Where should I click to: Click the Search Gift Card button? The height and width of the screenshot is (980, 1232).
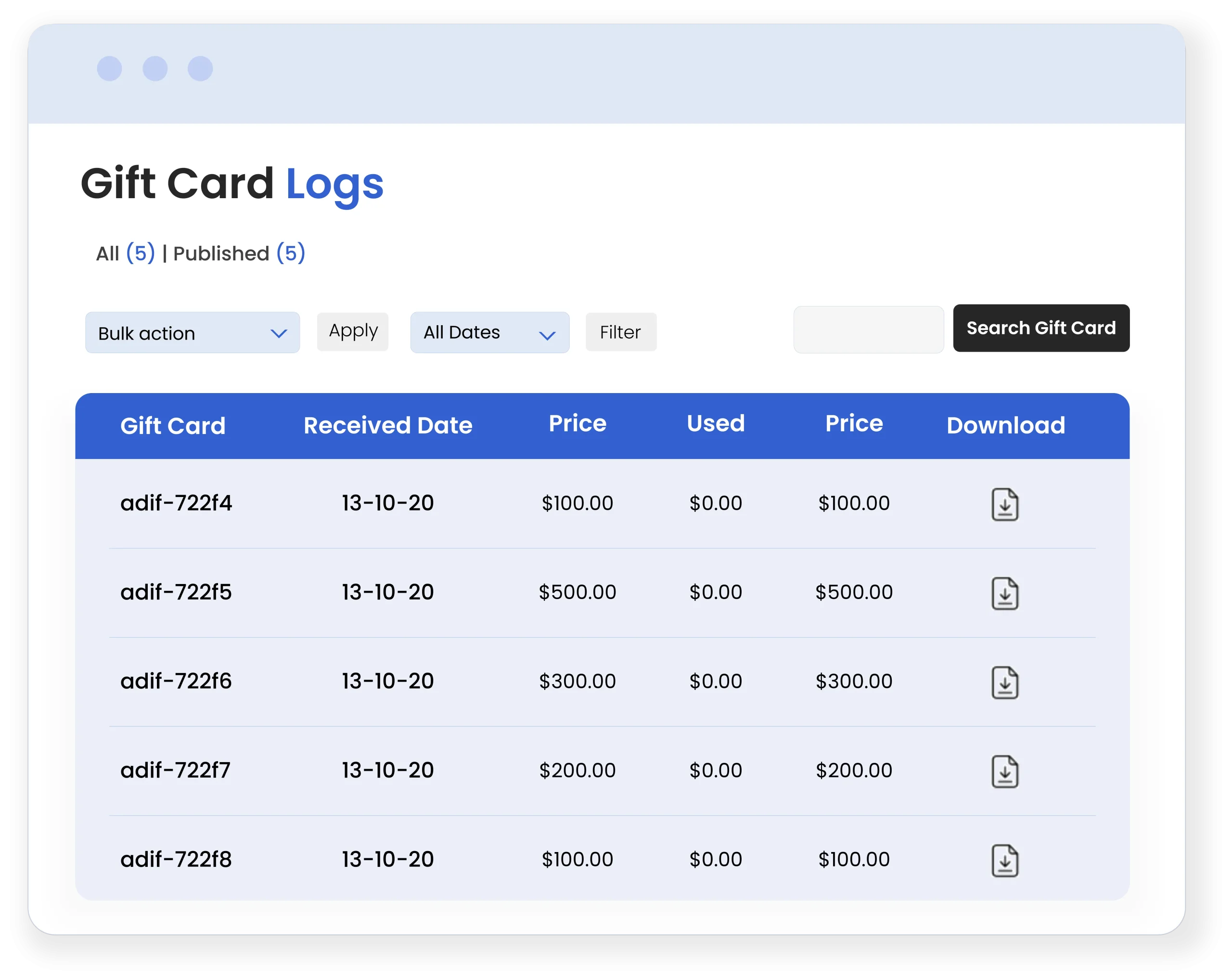1040,329
